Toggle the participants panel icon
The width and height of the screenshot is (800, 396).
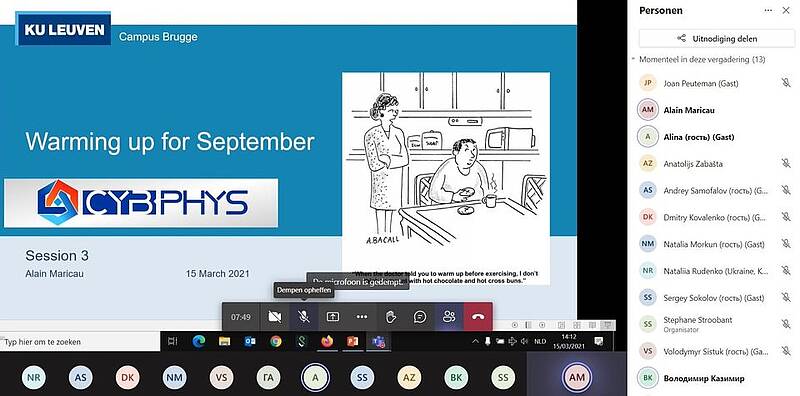pos(449,317)
